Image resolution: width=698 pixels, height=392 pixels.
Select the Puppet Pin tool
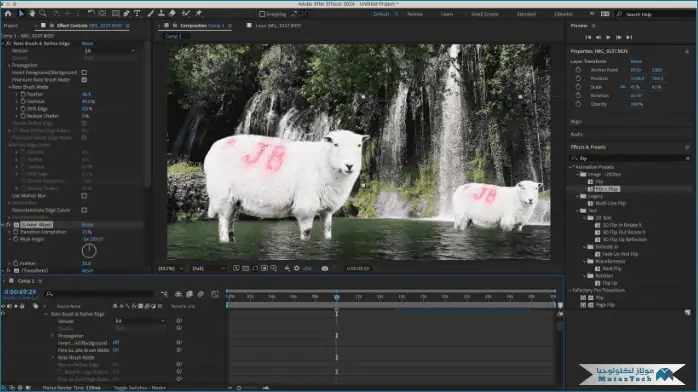tap(199, 14)
